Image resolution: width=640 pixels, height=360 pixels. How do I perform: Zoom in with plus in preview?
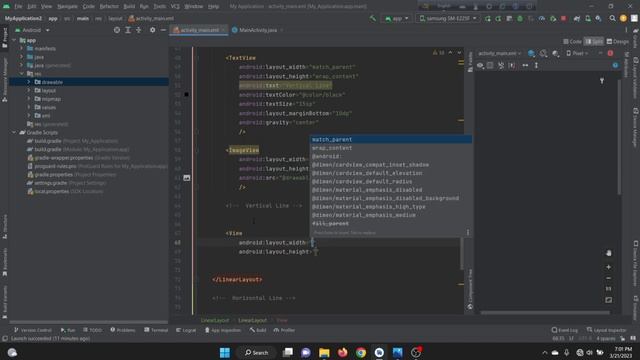point(609,267)
